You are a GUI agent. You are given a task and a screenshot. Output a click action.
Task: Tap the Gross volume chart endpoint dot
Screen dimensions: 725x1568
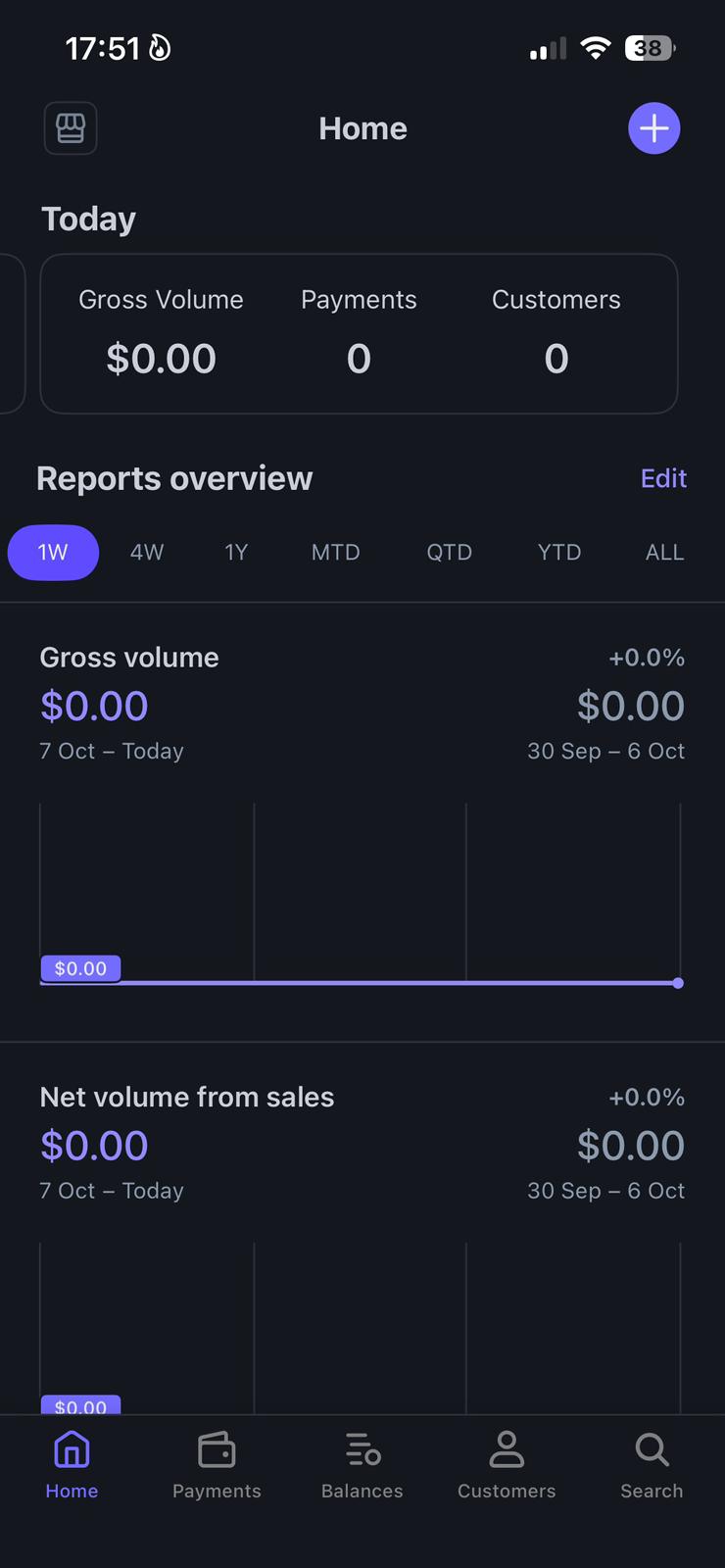click(x=678, y=983)
